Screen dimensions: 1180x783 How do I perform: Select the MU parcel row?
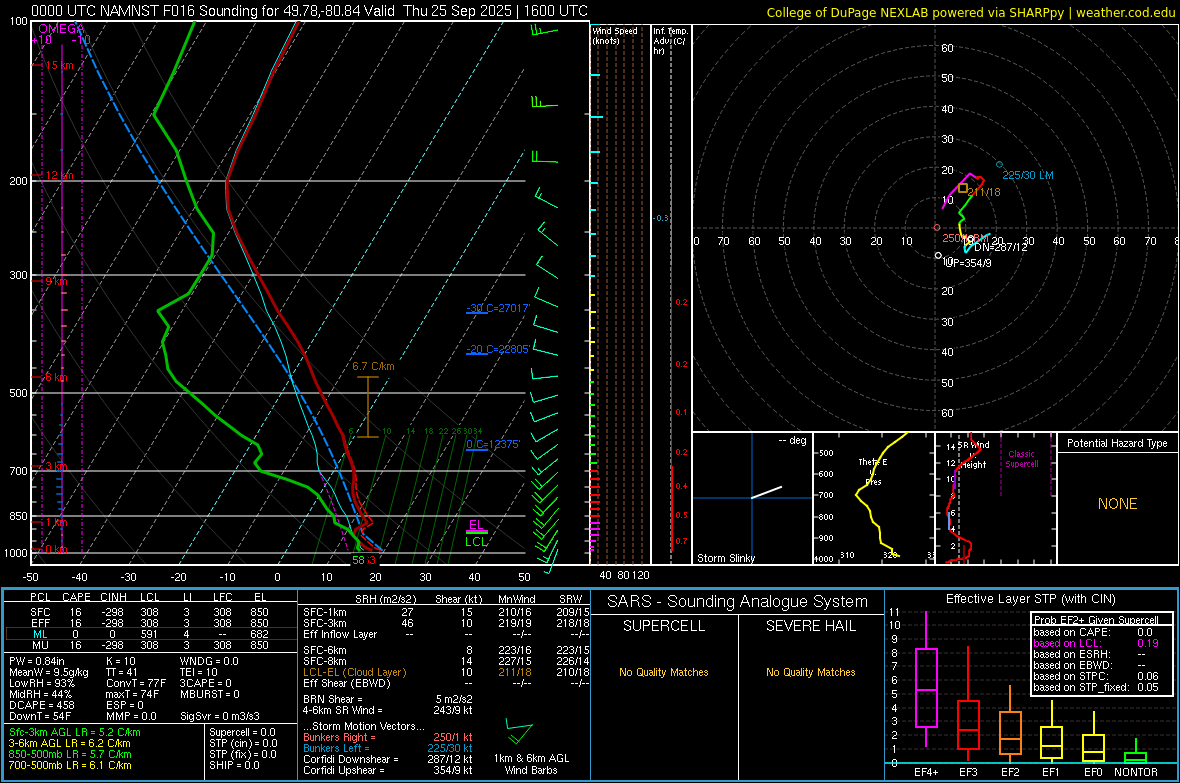coord(149,645)
